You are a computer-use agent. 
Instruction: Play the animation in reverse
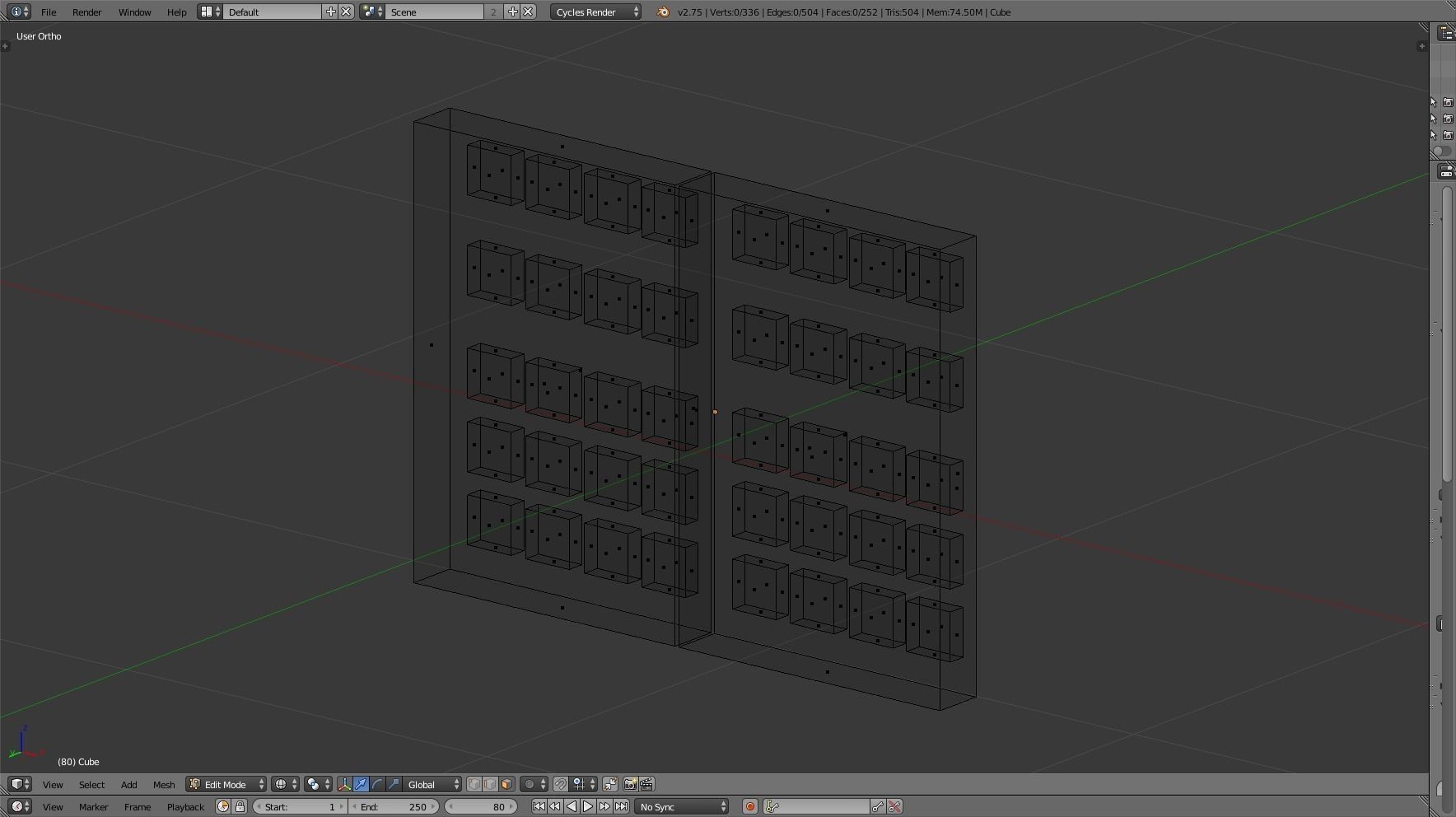click(572, 806)
